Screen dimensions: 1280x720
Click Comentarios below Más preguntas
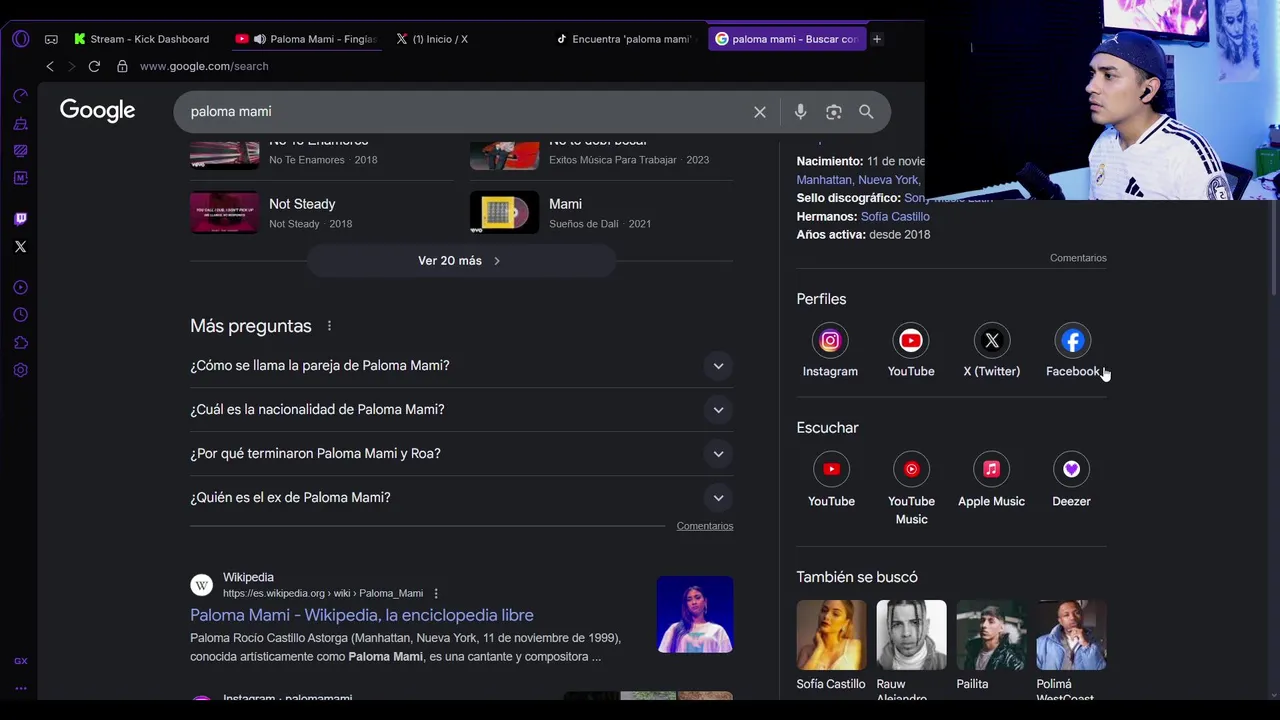tap(705, 526)
